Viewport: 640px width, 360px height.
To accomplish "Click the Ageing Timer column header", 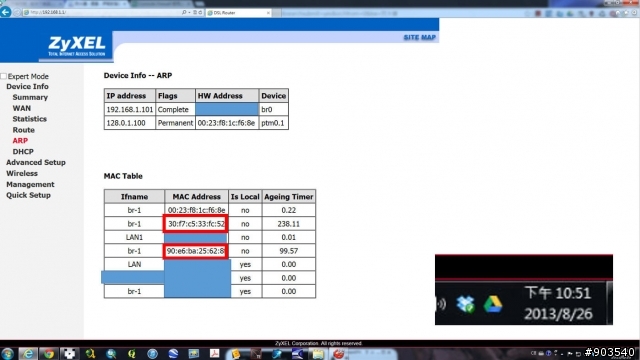I will (x=289, y=197).
